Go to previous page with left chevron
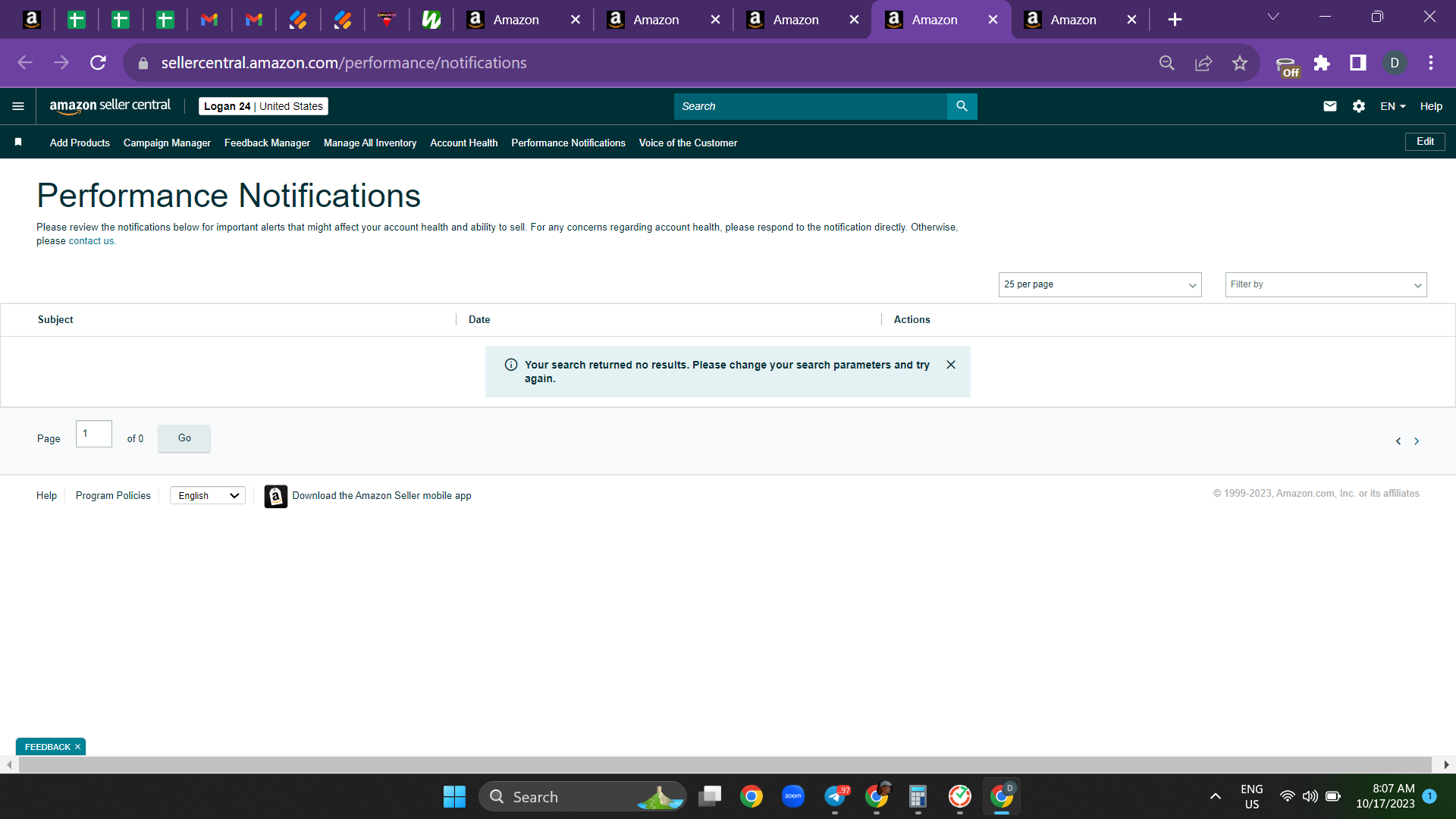The height and width of the screenshot is (819, 1456). coord(1398,441)
